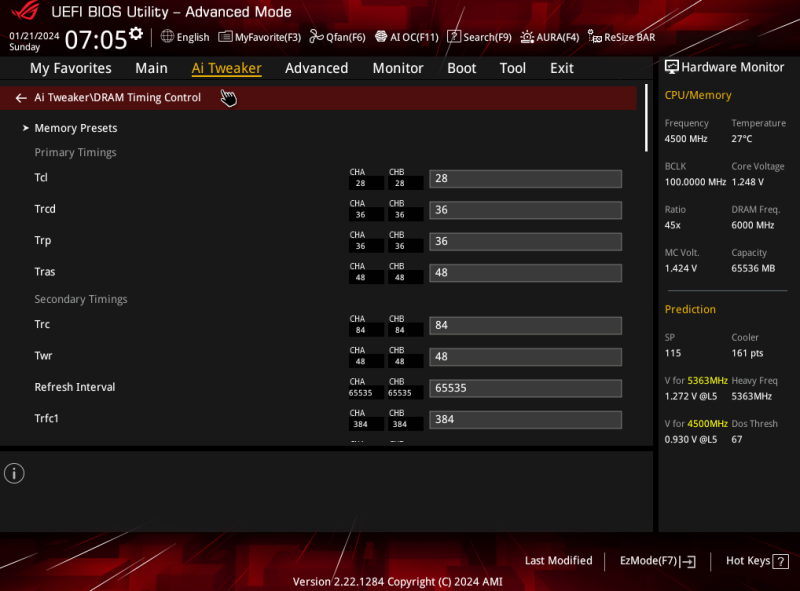The width and height of the screenshot is (800, 591).
Task: Select the Trp setting label
Action: coord(43,241)
